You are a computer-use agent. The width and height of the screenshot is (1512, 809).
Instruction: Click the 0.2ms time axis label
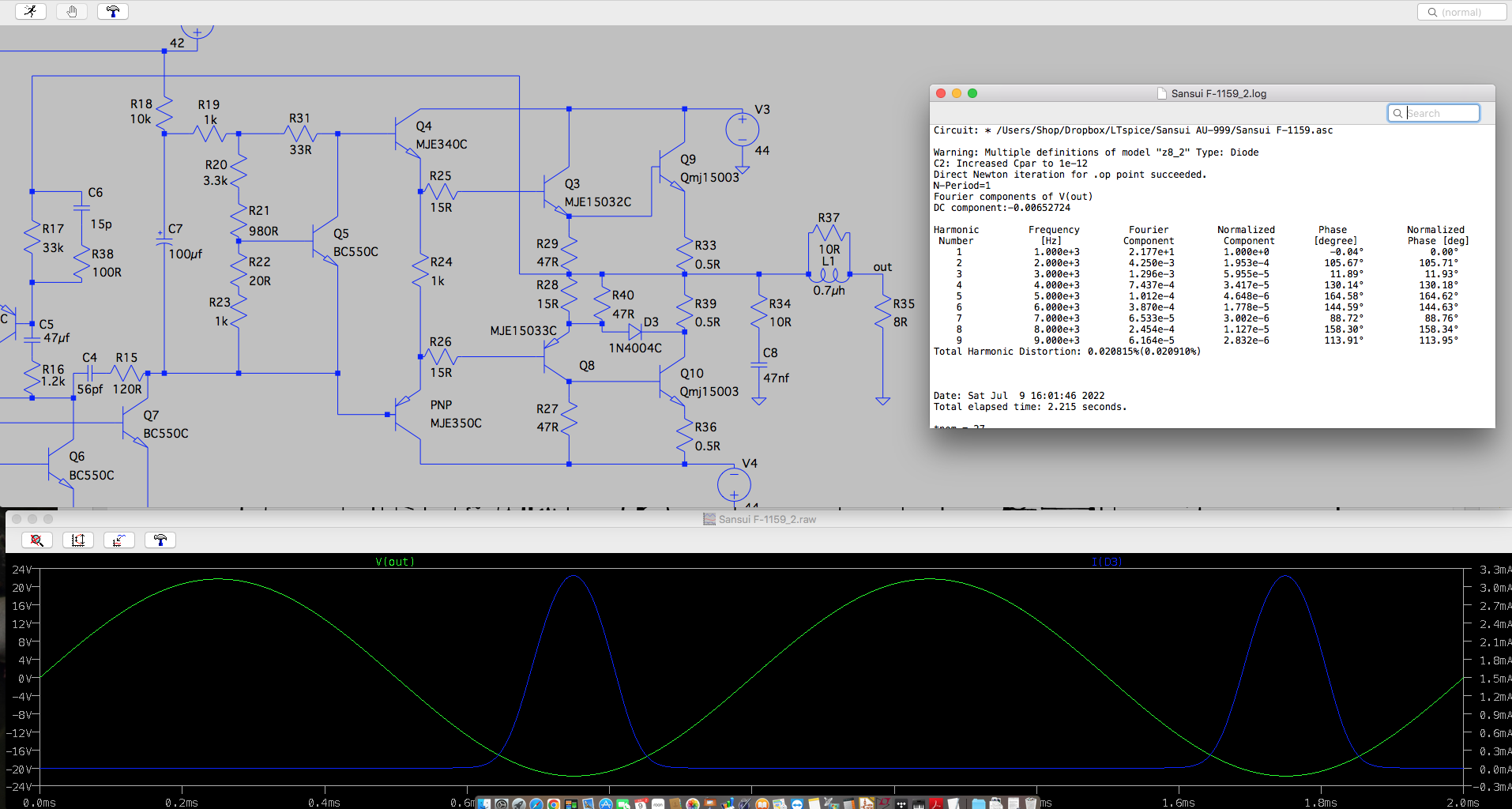pos(182,803)
